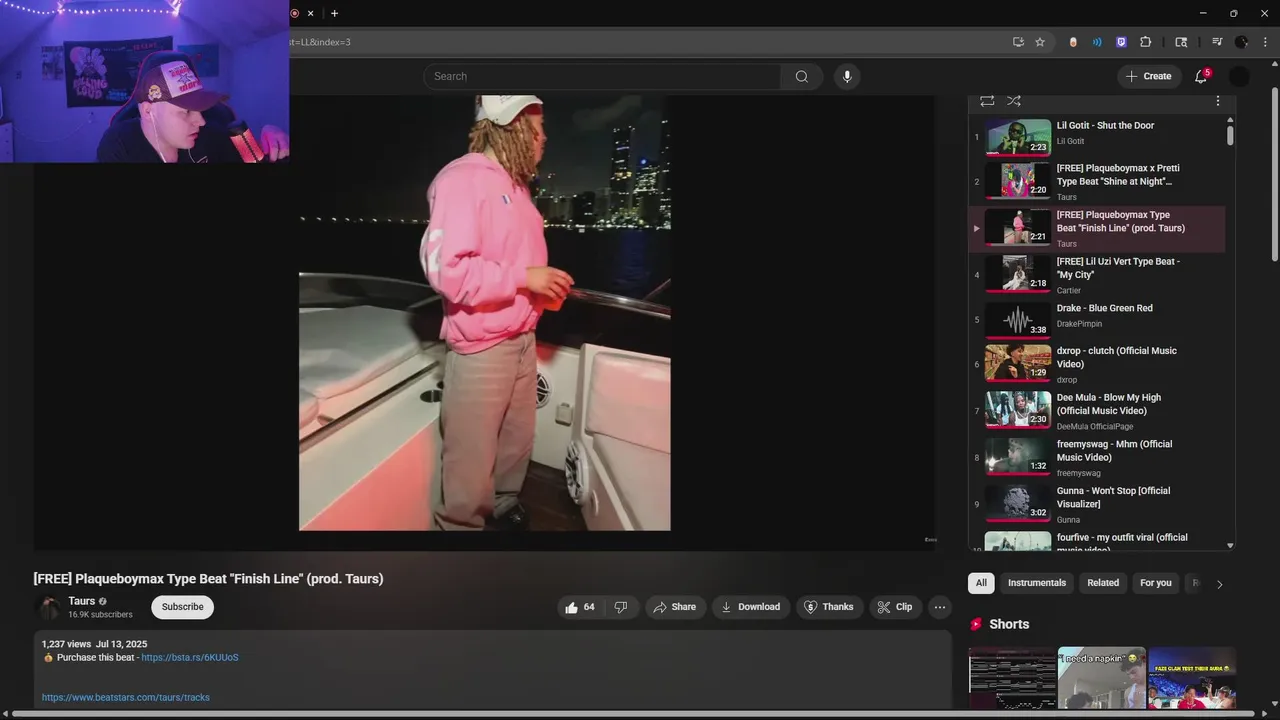The height and width of the screenshot is (720, 1280).
Task: Click the horizontal page scrollbar at bottom
Action: tap(630, 714)
